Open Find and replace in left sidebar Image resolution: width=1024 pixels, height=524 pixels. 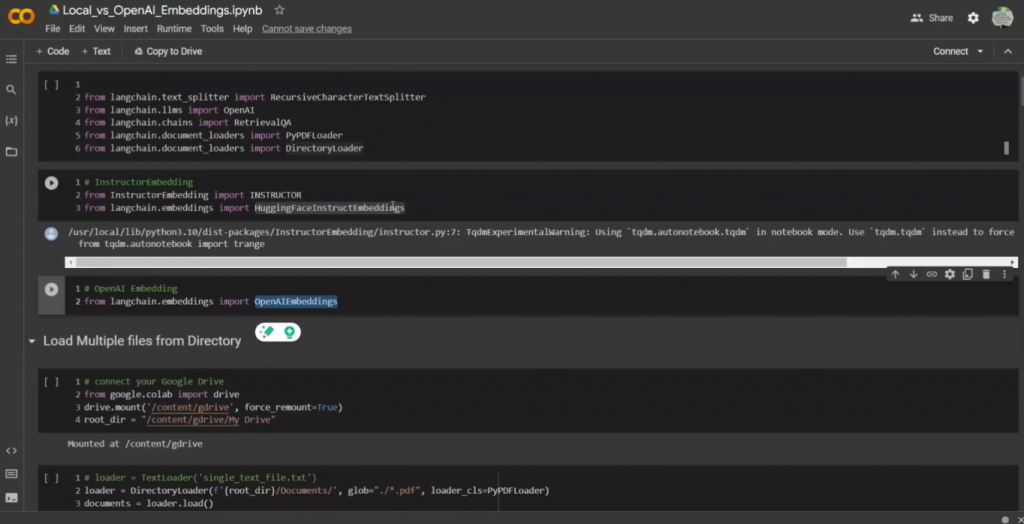point(11,90)
